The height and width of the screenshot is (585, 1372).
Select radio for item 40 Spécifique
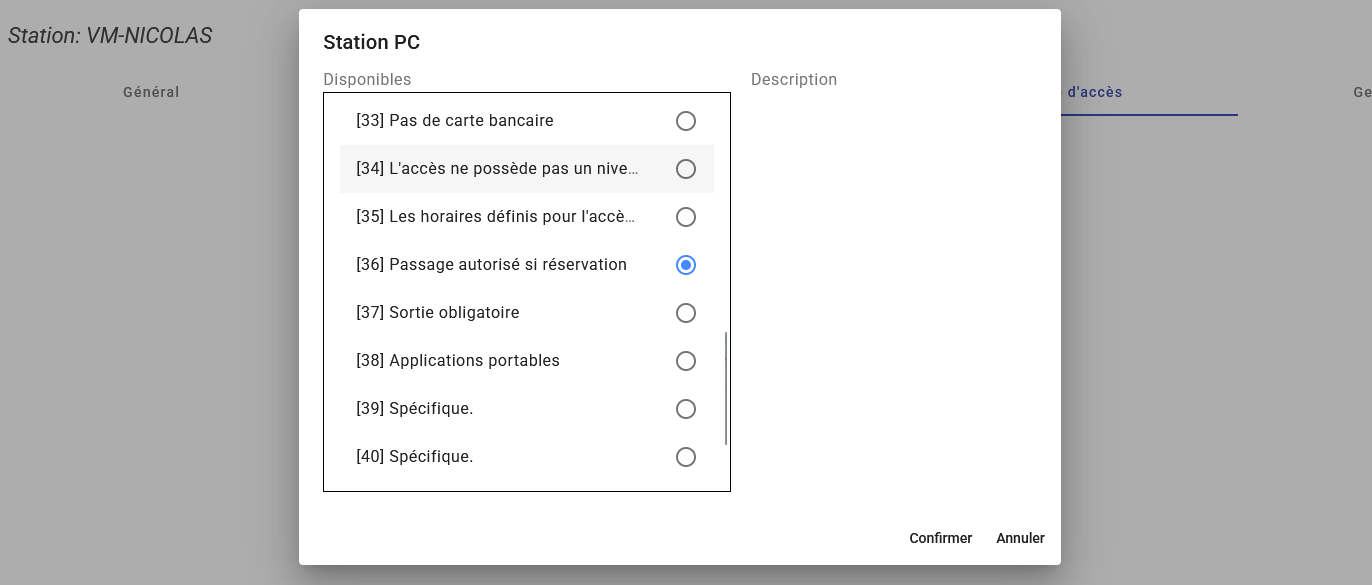tap(686, 457)
